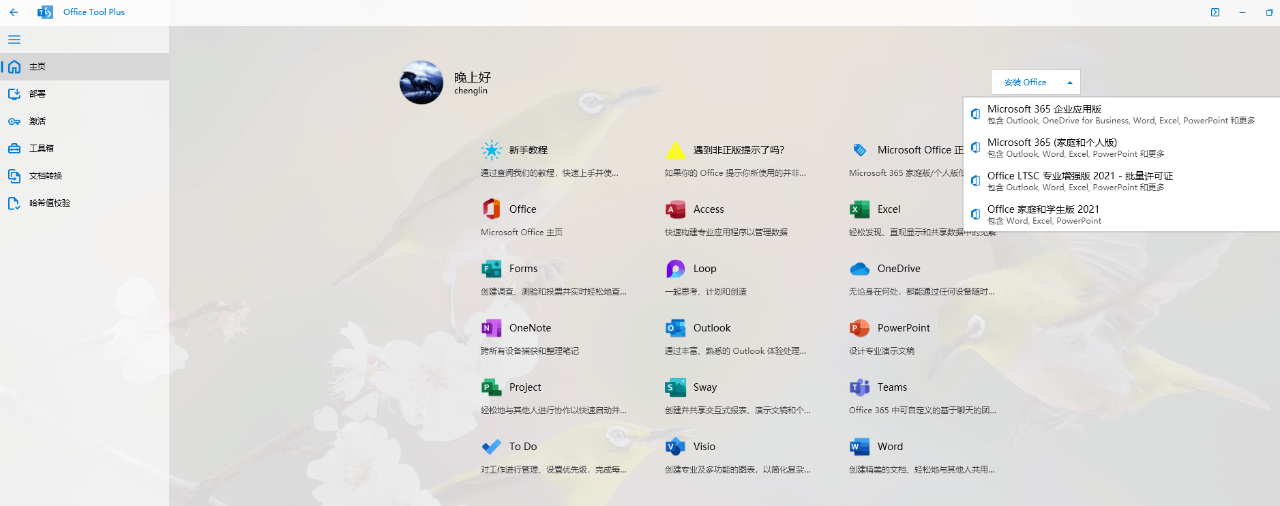The image size is (1280, 506).
Task: Open the PowerPoint app icon
Action: 859,328
